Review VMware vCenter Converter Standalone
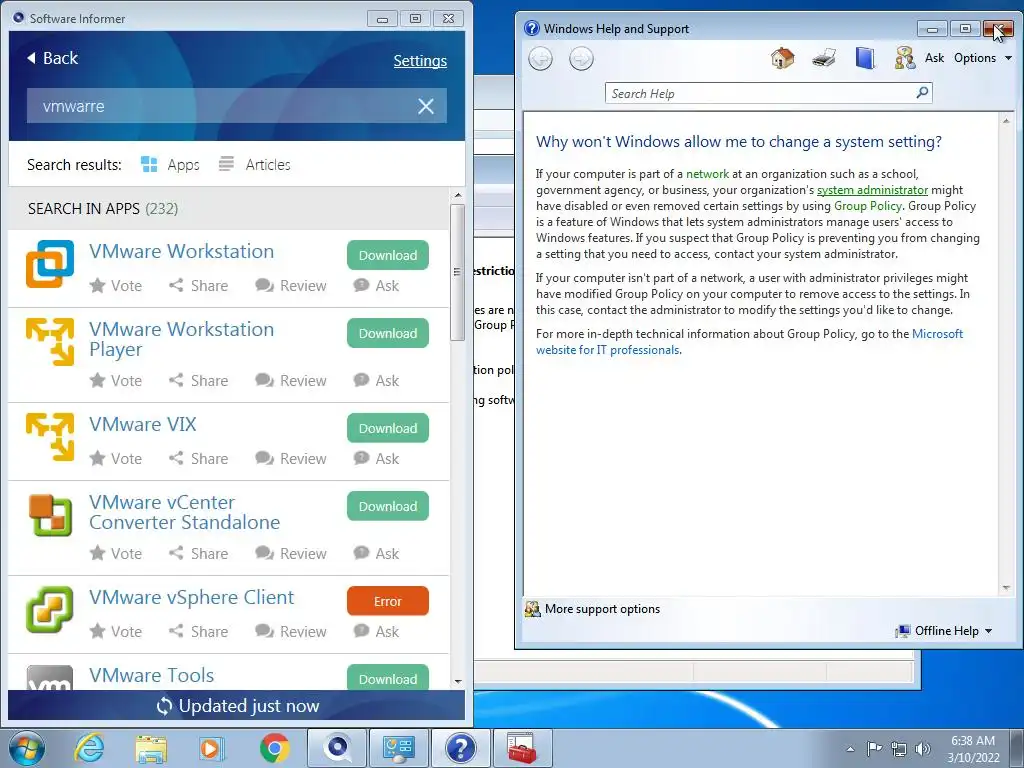This screenshot has width=1024, height=768. (x=291, y=553)
